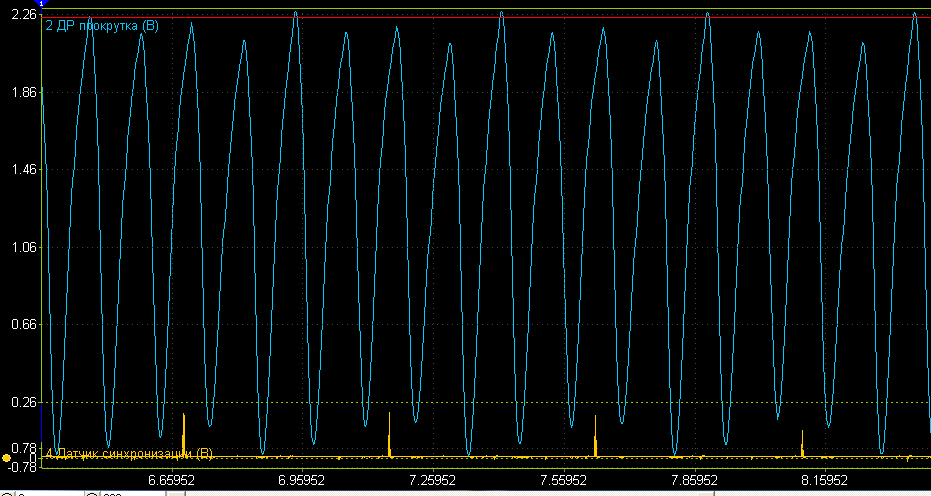Click the 0.66 voltage axis value
This screenshot has width=931, height=496.
[23, 325]
